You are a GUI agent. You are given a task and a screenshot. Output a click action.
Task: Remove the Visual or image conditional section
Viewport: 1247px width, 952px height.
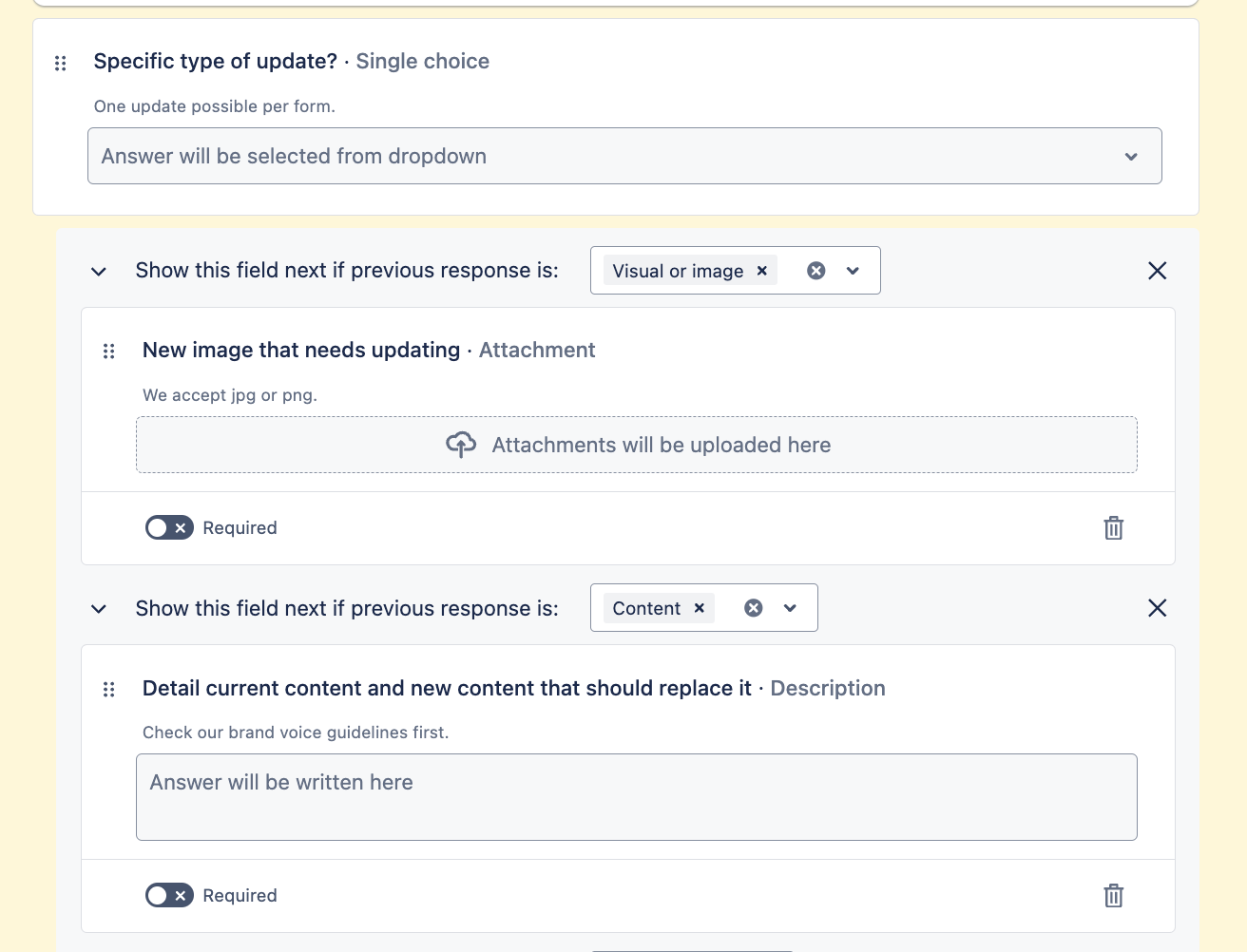coord(1157,271)
